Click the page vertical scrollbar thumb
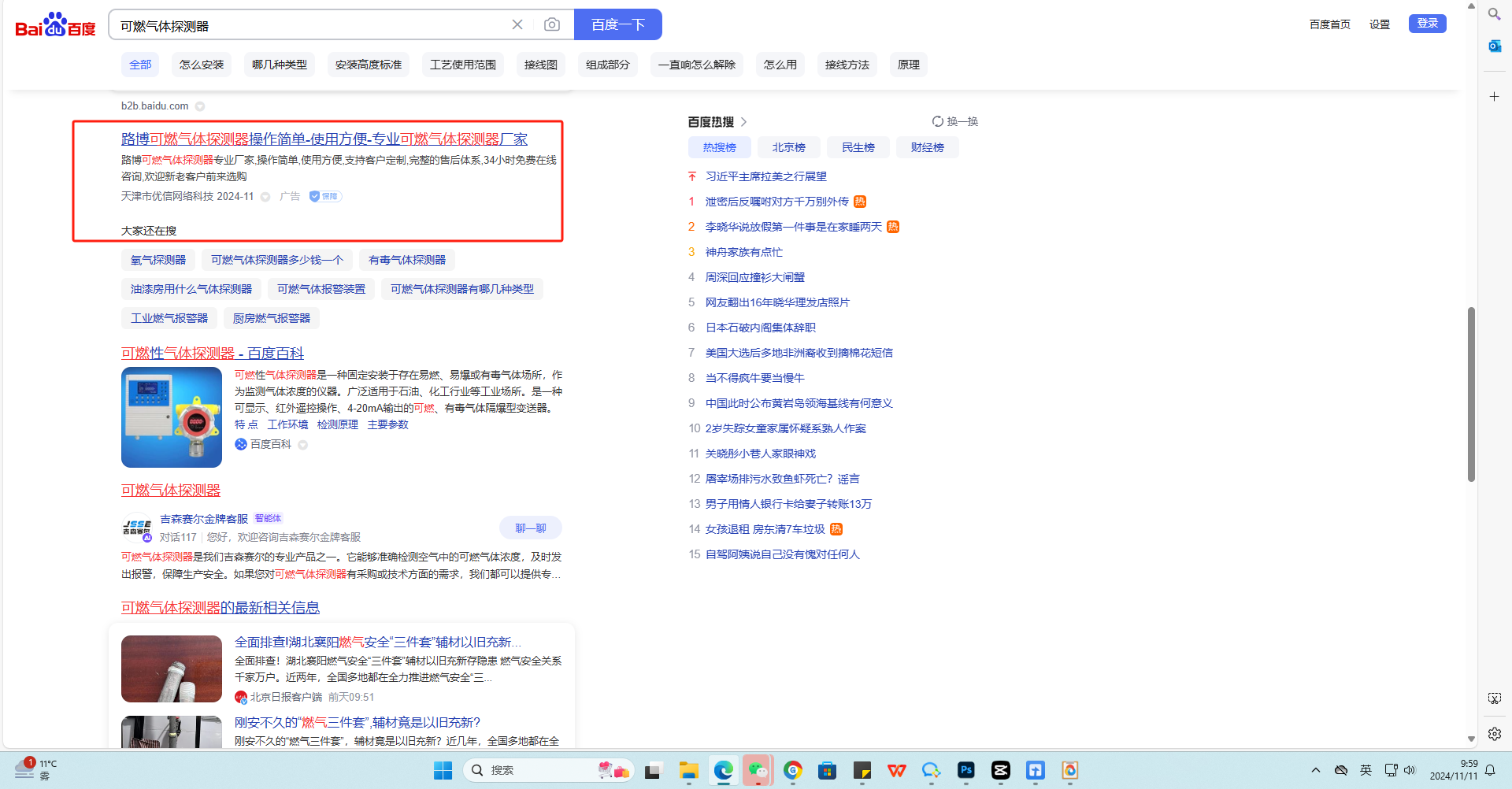 [1470, 394]
